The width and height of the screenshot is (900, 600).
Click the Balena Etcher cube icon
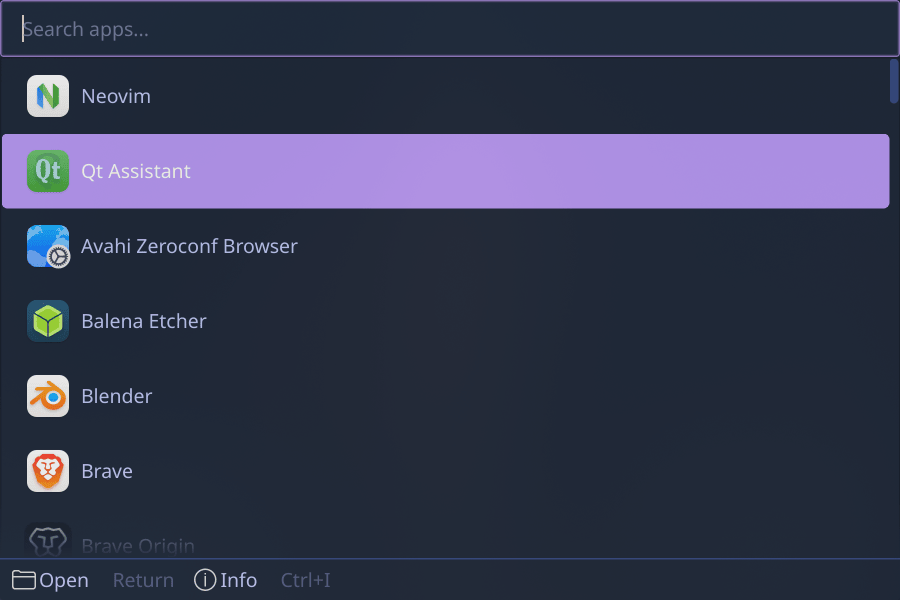[48, 321]
